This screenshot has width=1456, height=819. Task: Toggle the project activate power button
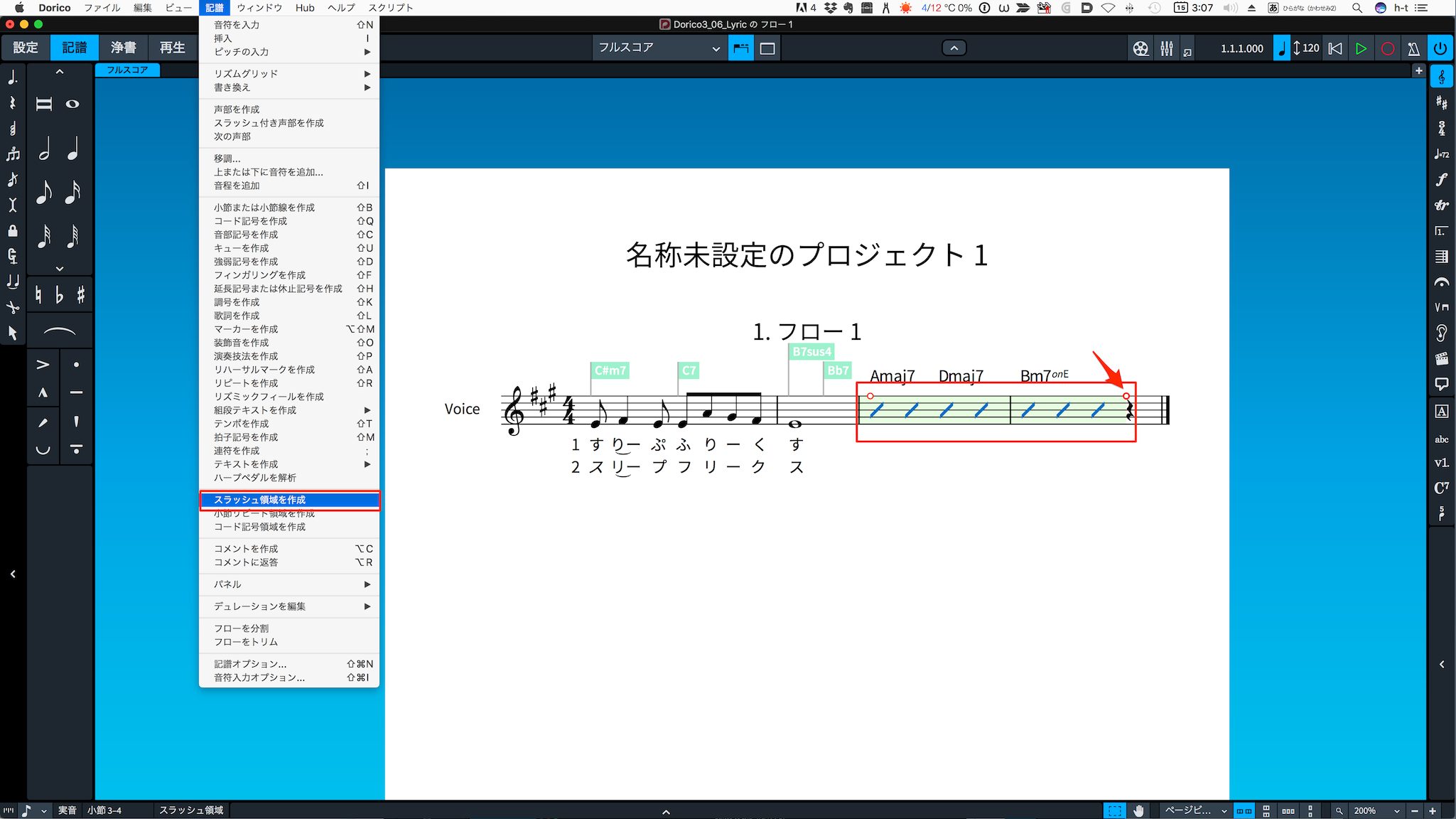1440,48
